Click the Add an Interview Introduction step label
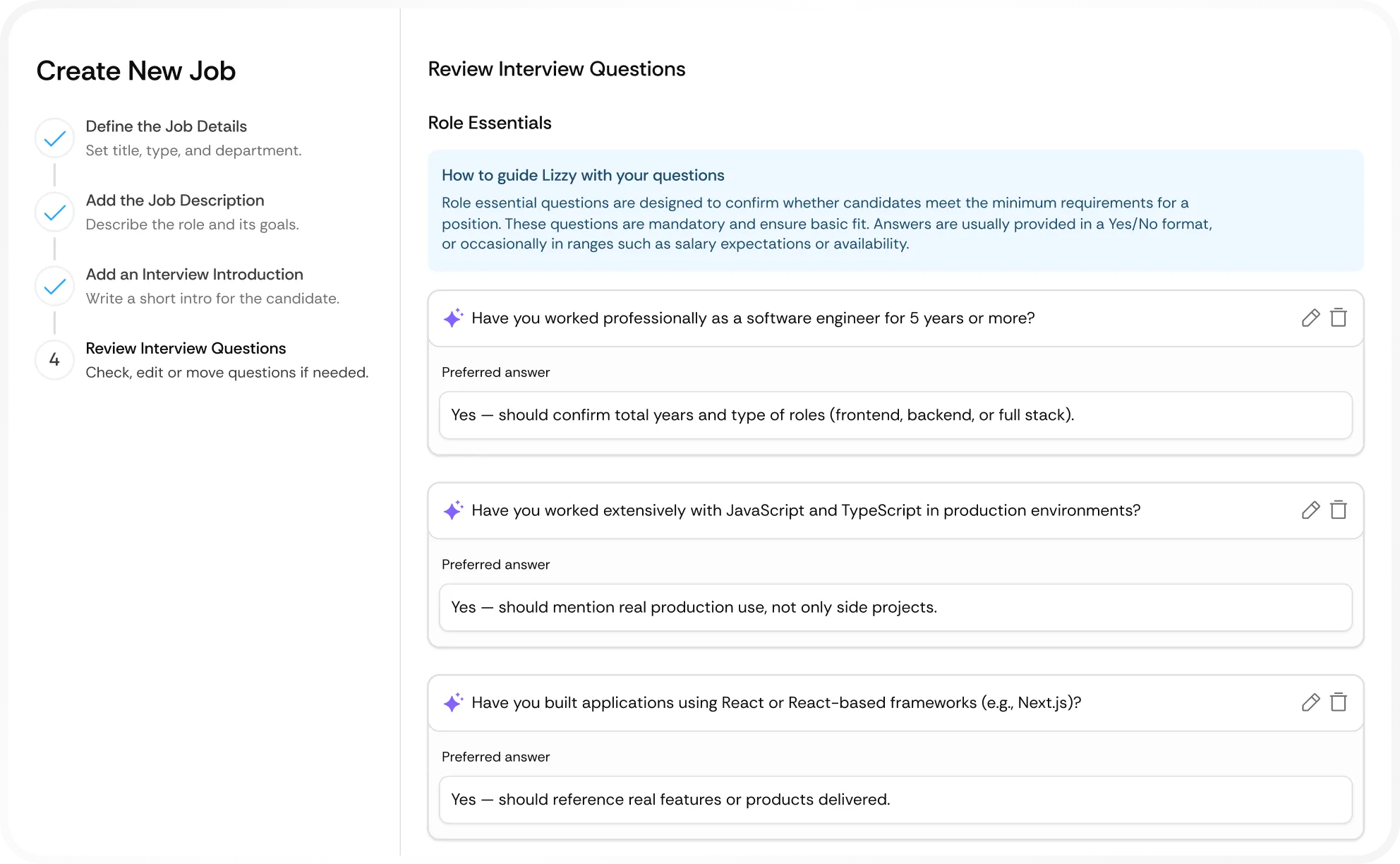 point(195,275)
